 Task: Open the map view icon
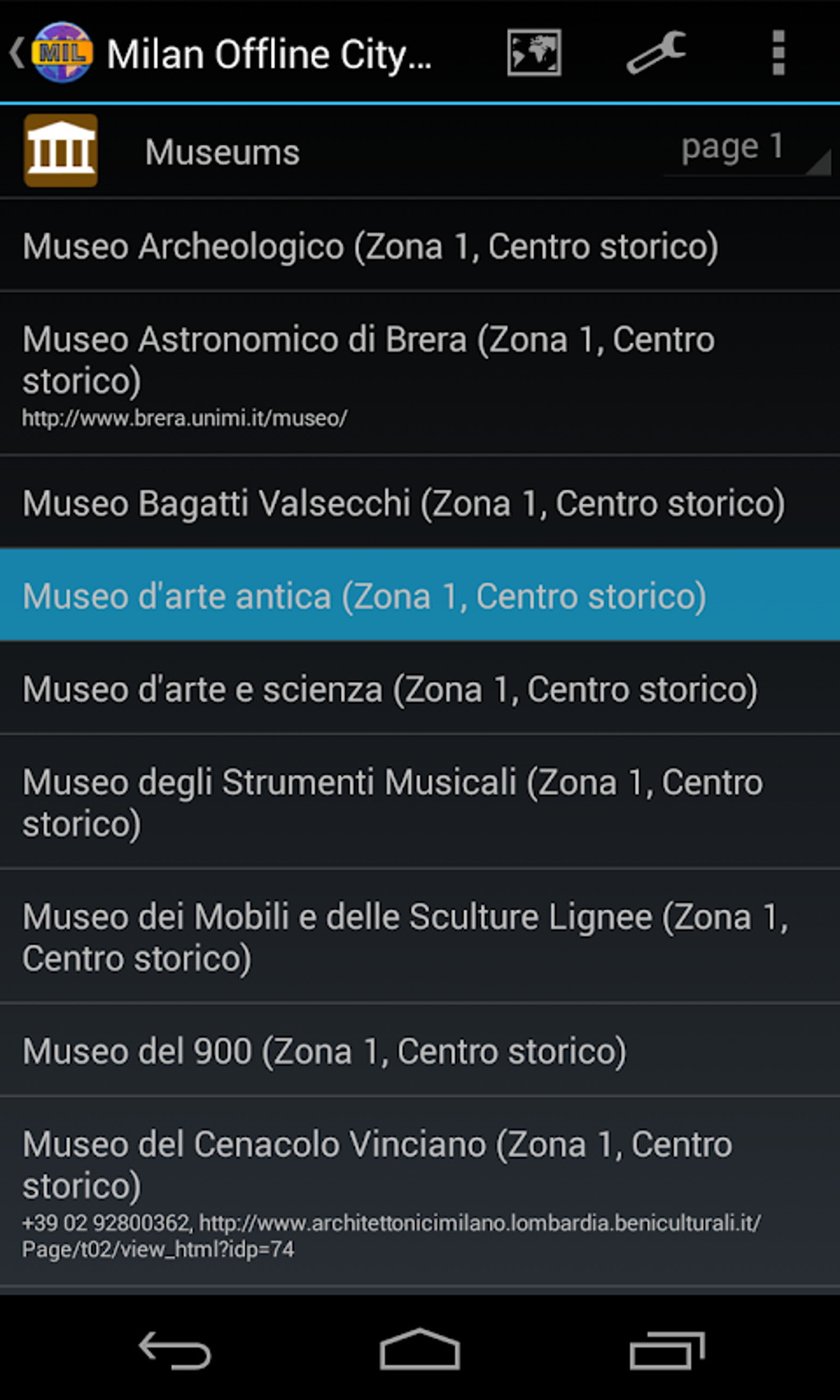click(x=534, y=53)
